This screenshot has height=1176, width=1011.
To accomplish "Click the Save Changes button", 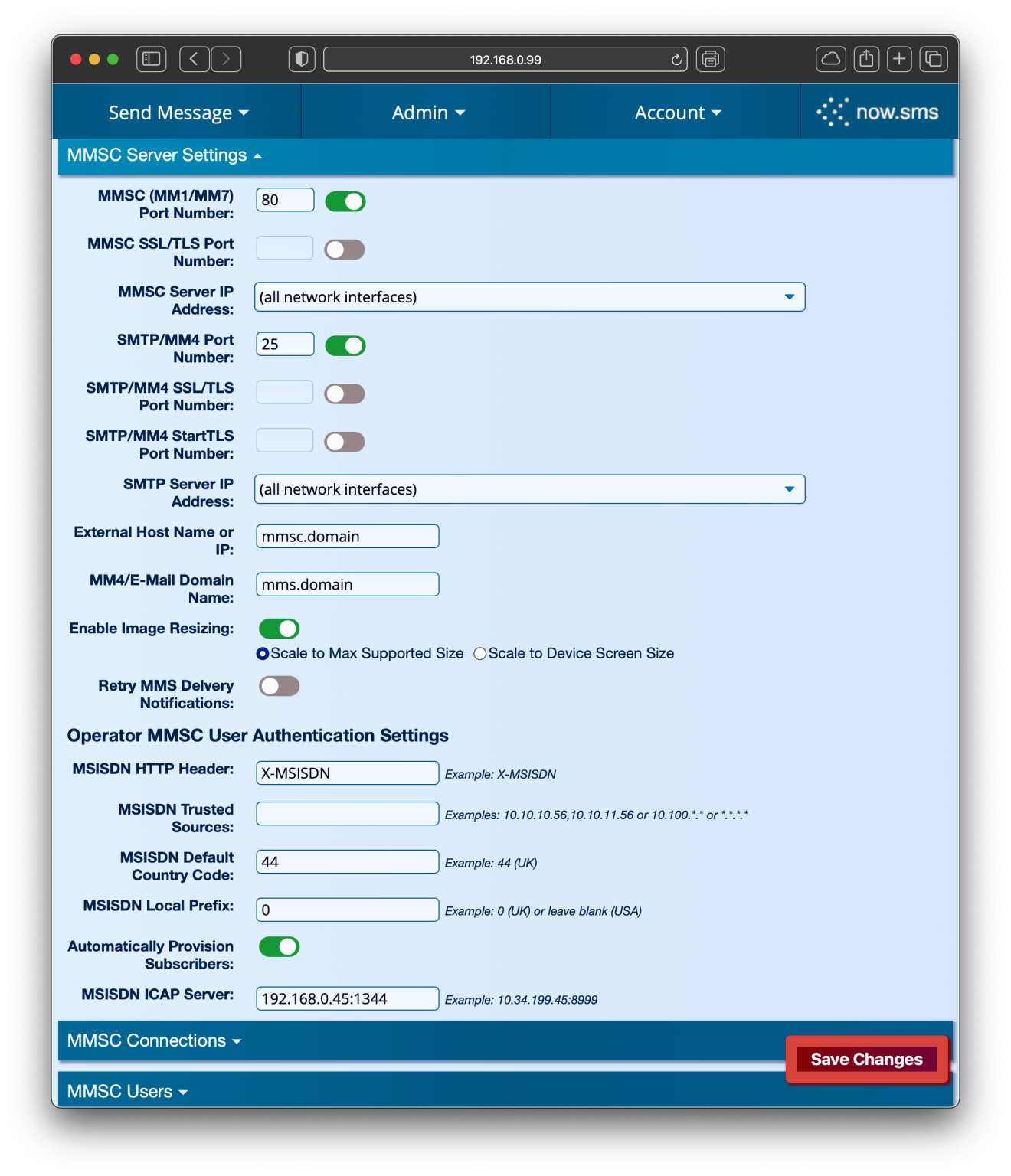I will (865, 1059).
